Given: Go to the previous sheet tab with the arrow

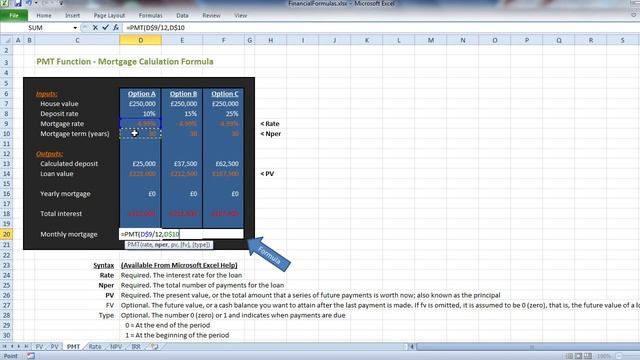Looking at the screenshot, I should (12, 347).
